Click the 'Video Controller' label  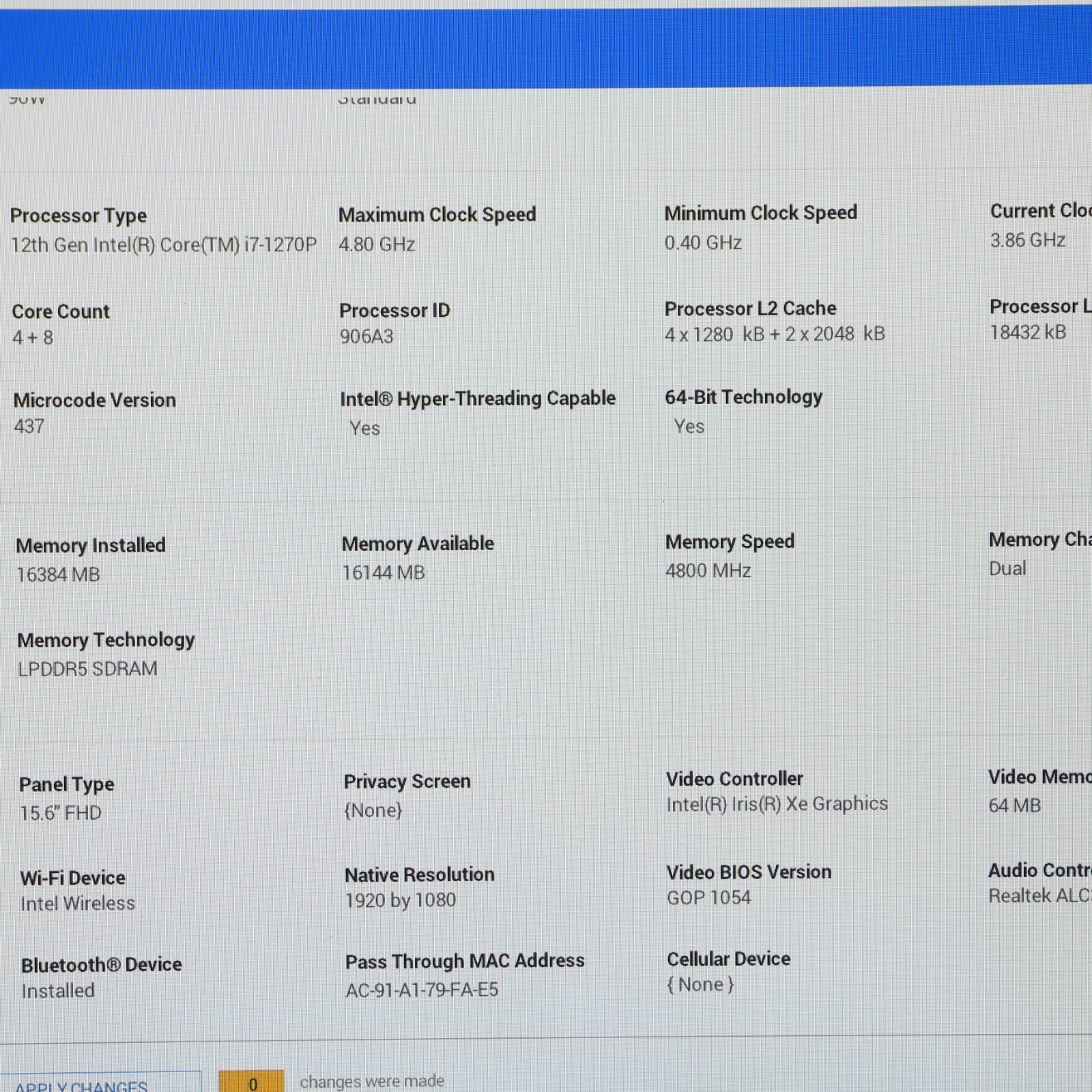(x=734, y=779)
